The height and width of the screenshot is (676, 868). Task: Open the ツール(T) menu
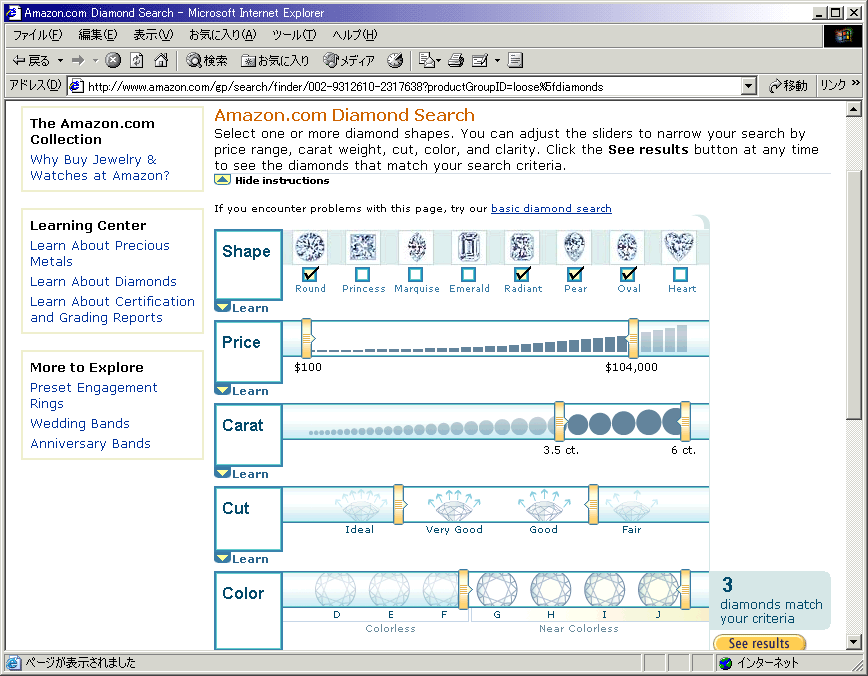(293, 35)
